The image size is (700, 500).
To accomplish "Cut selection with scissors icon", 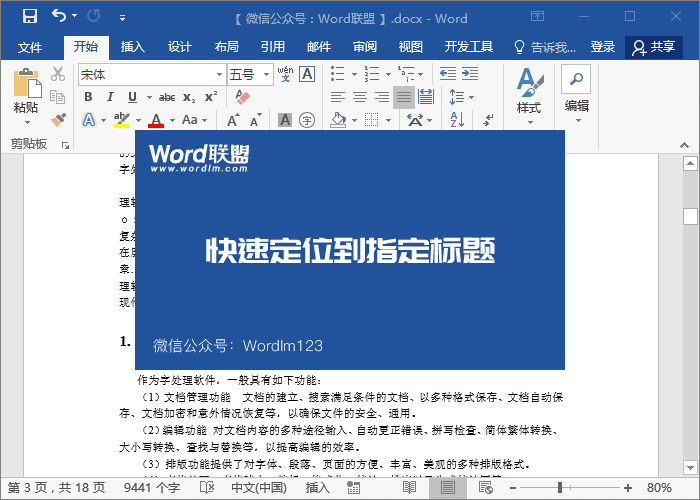I will click(58, 74).
